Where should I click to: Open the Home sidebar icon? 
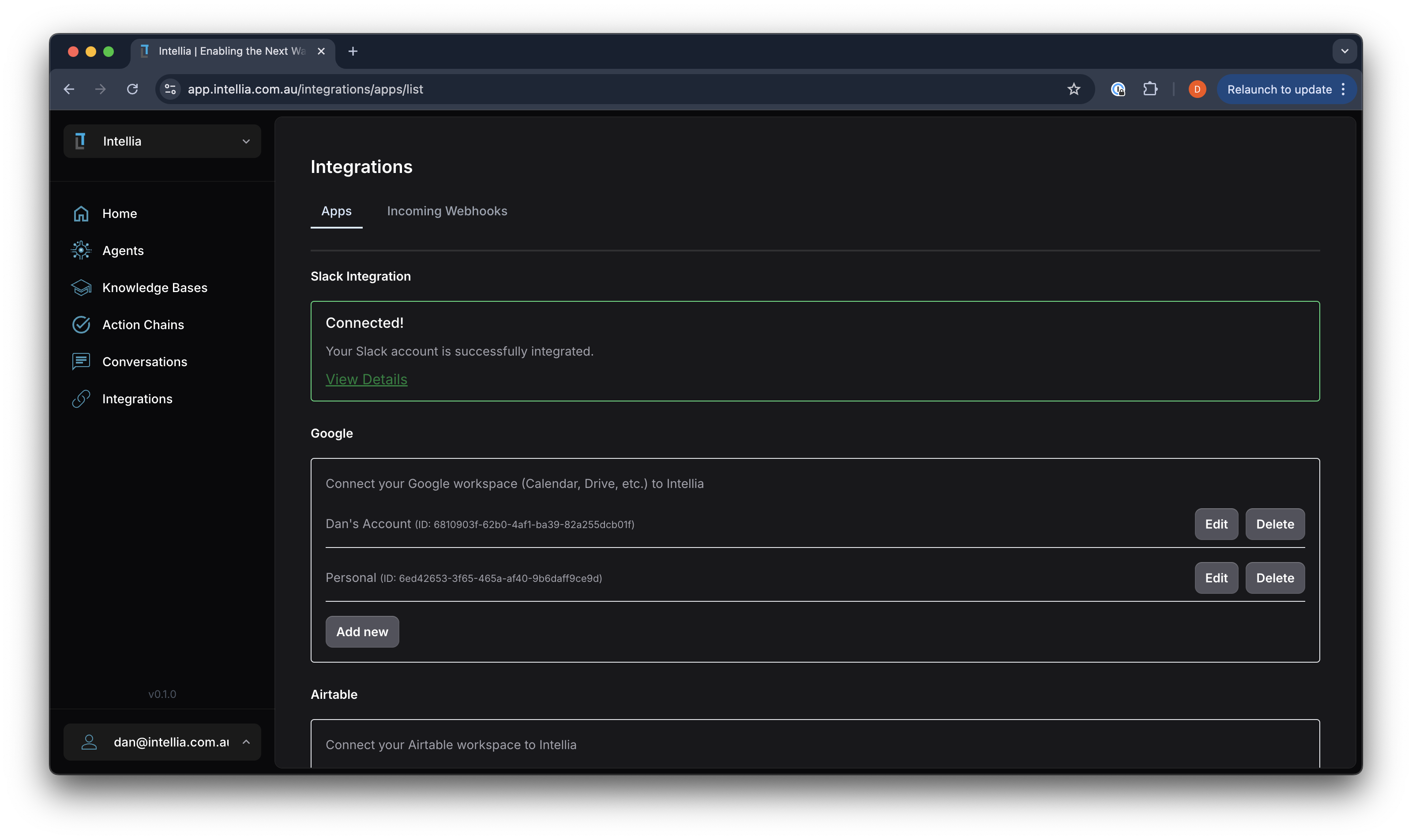pos(81,214)
